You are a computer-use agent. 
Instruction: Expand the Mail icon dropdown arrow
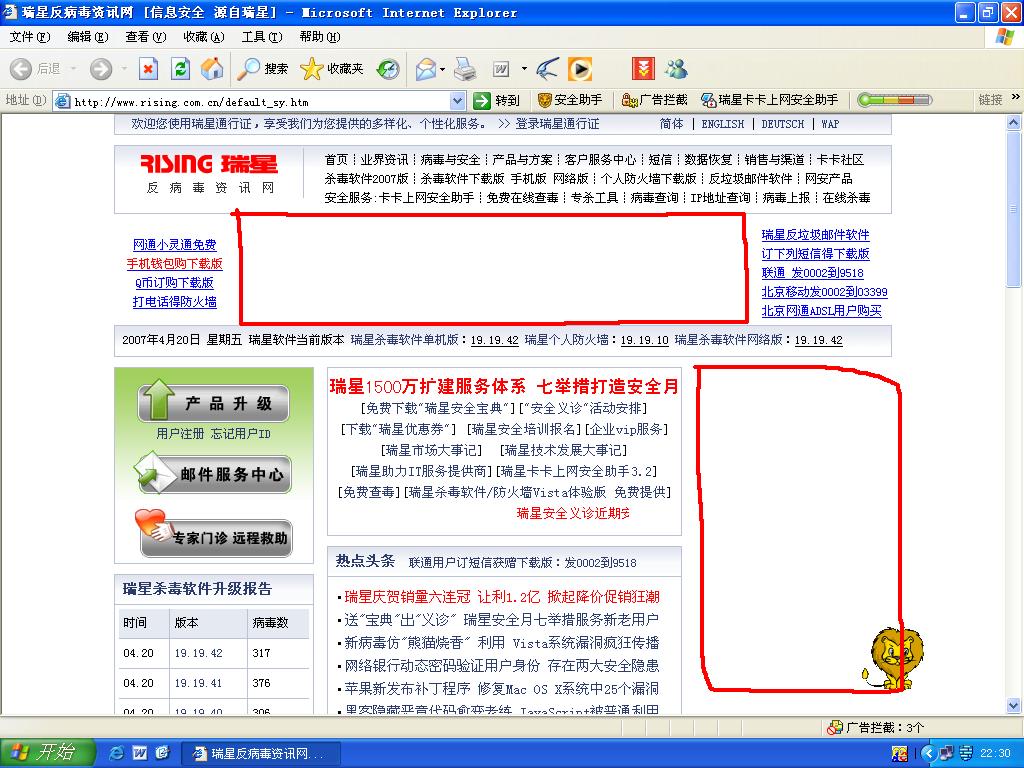pyautogui.click(x=443, y=69)
